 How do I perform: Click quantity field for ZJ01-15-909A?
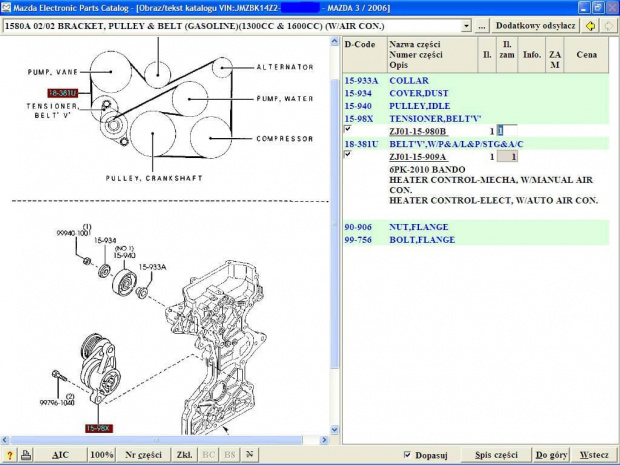tap(507, 157)
